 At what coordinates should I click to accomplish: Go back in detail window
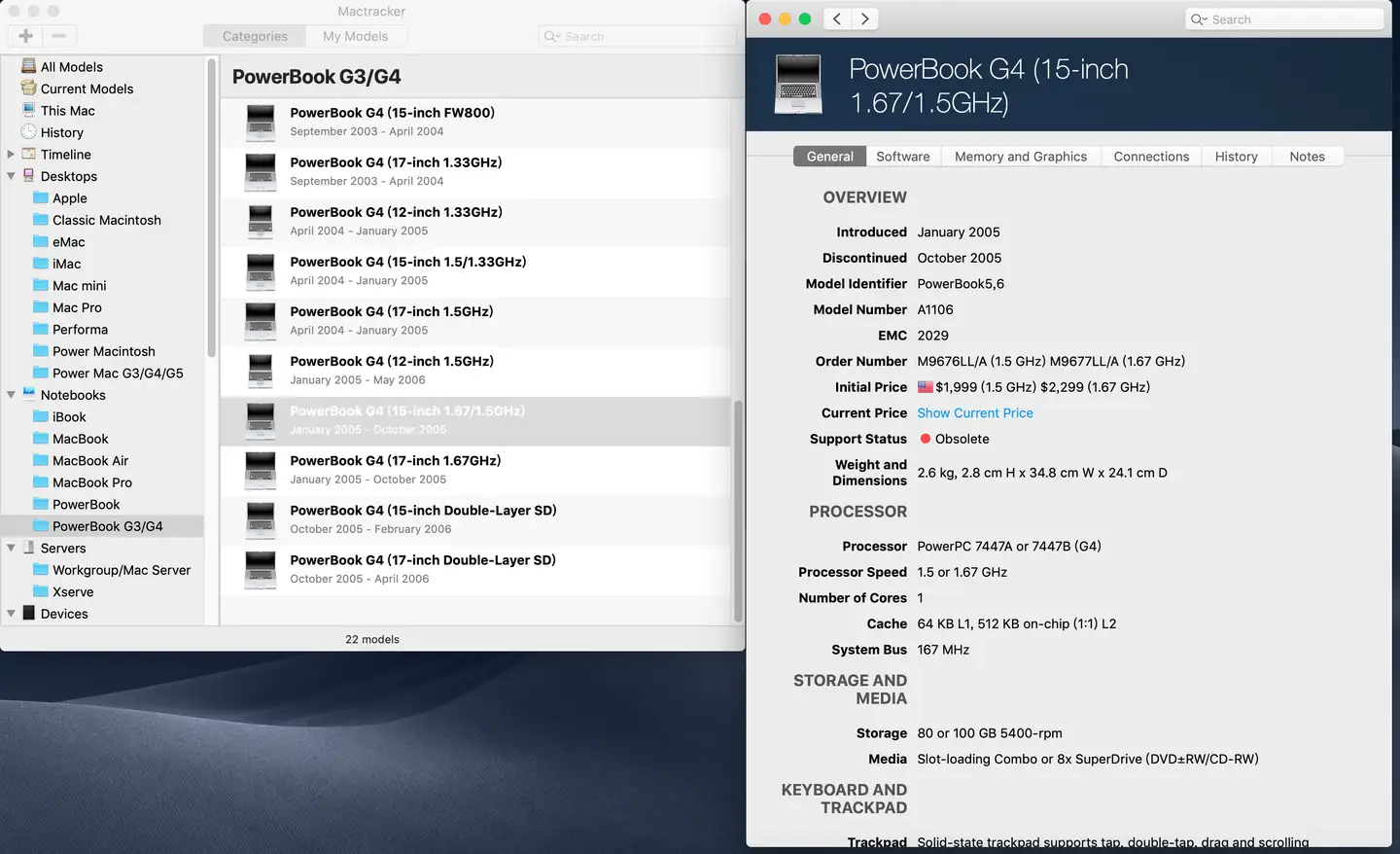coord(837,18)
